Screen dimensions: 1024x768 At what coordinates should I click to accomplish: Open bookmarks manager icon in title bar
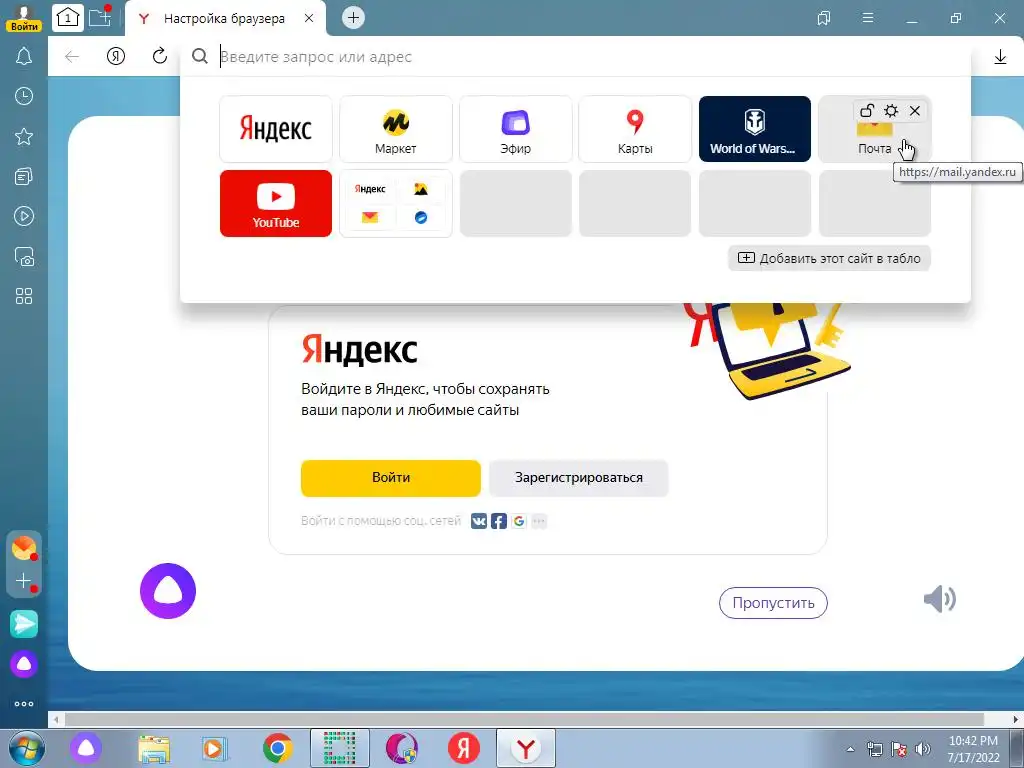[824, 18]
